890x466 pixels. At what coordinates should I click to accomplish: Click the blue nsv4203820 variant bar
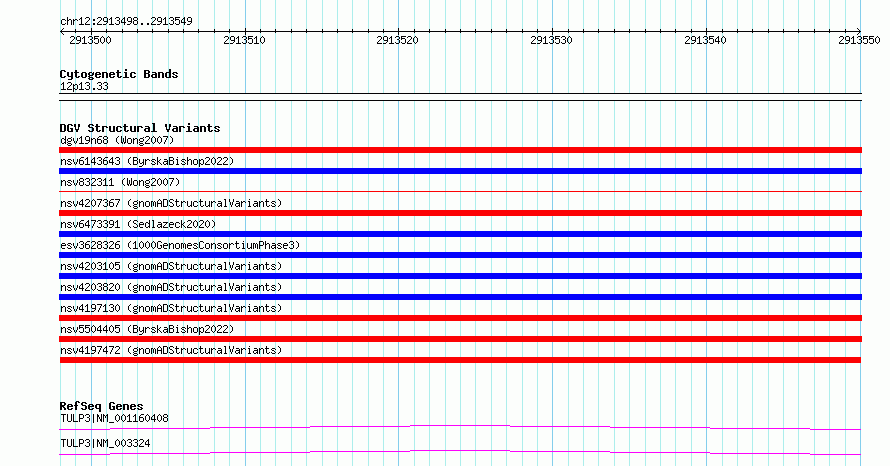[460, 297]
